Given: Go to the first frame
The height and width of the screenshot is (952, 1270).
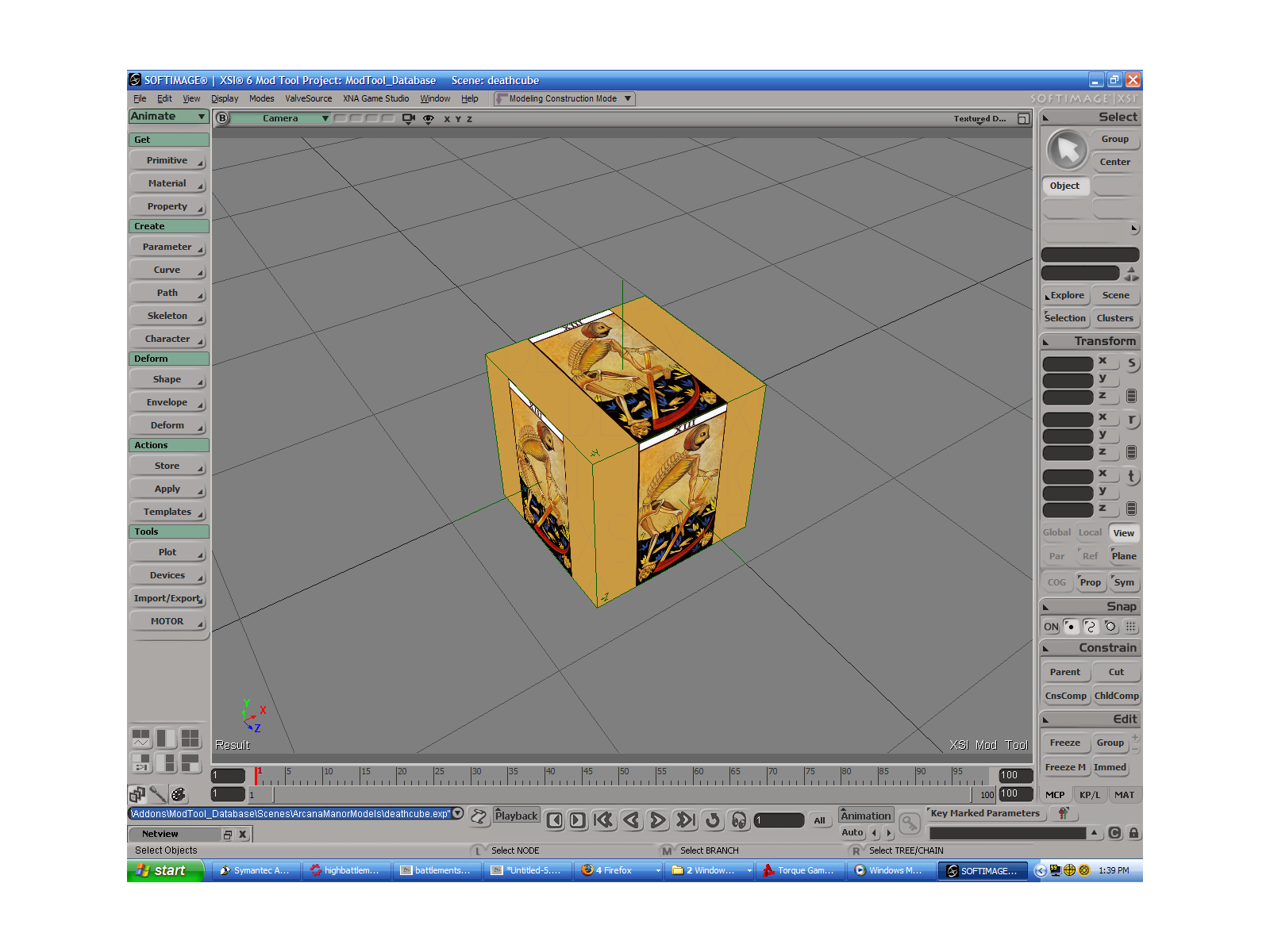Looking at the screenshot, I should pyautogui.click(x=604, y=820).
